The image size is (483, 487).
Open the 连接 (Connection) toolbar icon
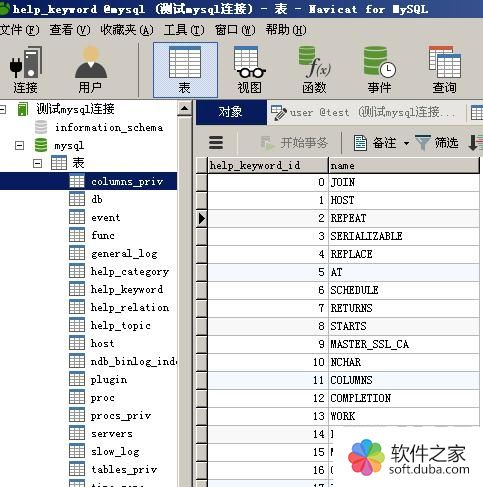(26, 70)
